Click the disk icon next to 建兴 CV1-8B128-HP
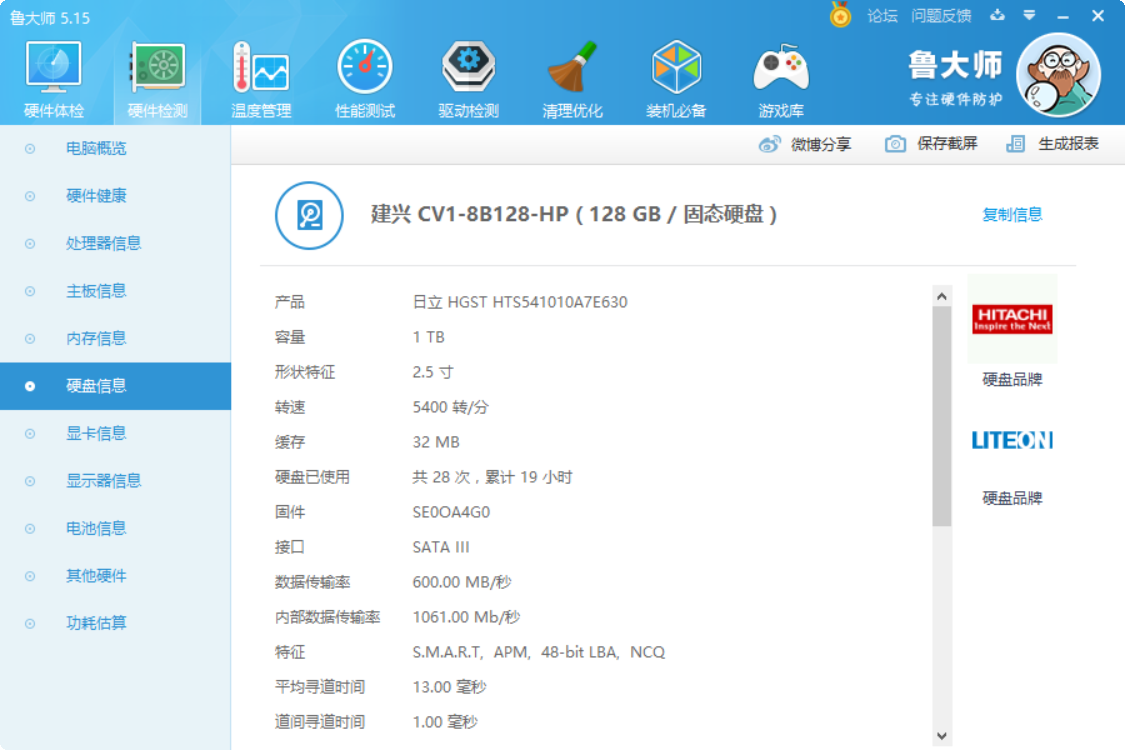 click(x=309, y=215)
